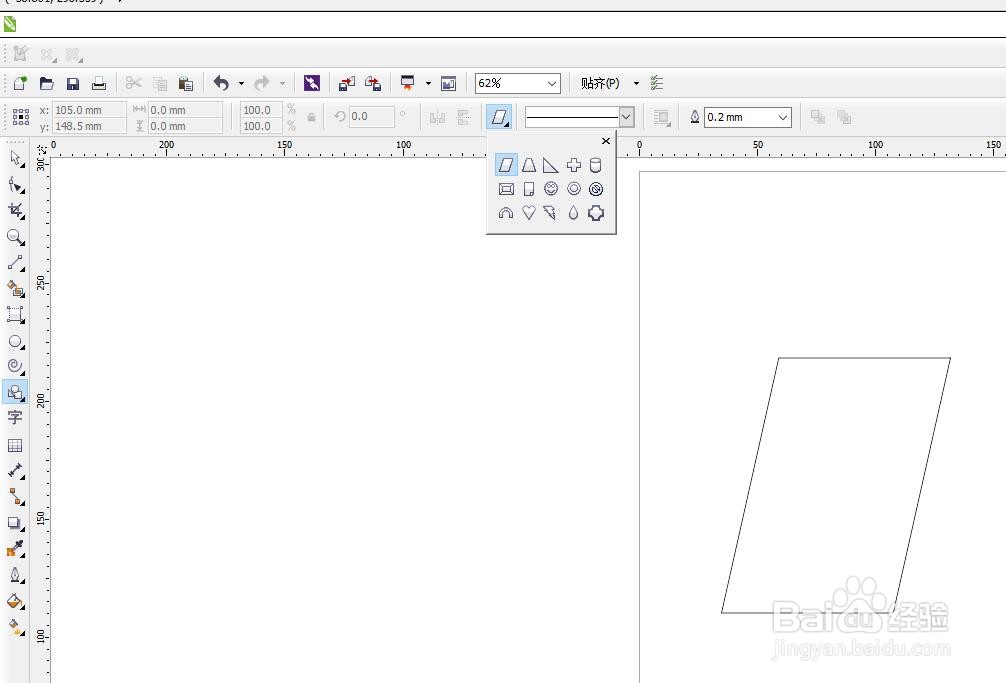Pick the cylinder shape
This screenshot has width=1006, height=683.
pos(595,165)
